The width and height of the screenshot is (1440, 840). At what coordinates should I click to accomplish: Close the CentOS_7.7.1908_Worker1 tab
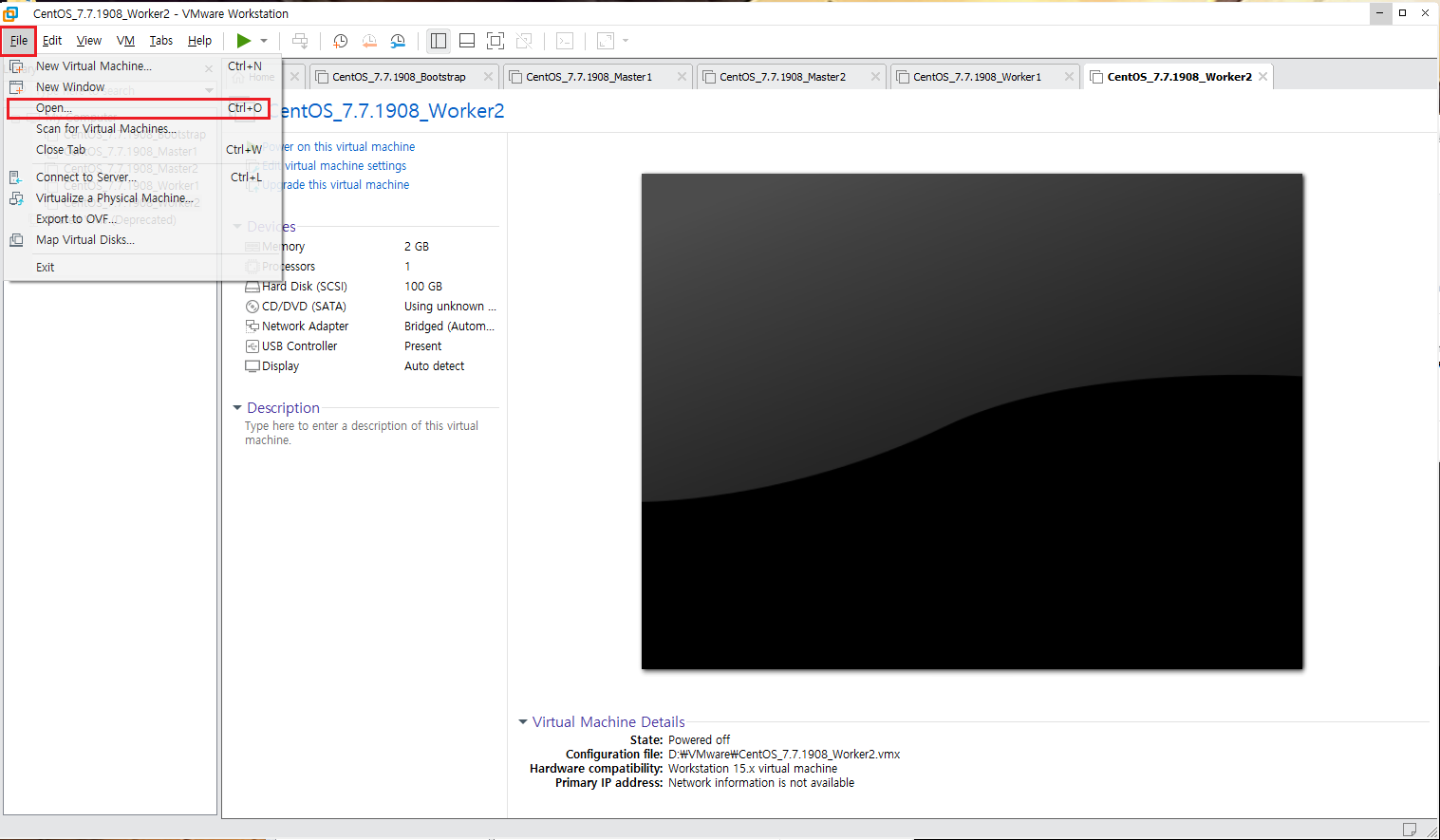tap(1069, 77)
